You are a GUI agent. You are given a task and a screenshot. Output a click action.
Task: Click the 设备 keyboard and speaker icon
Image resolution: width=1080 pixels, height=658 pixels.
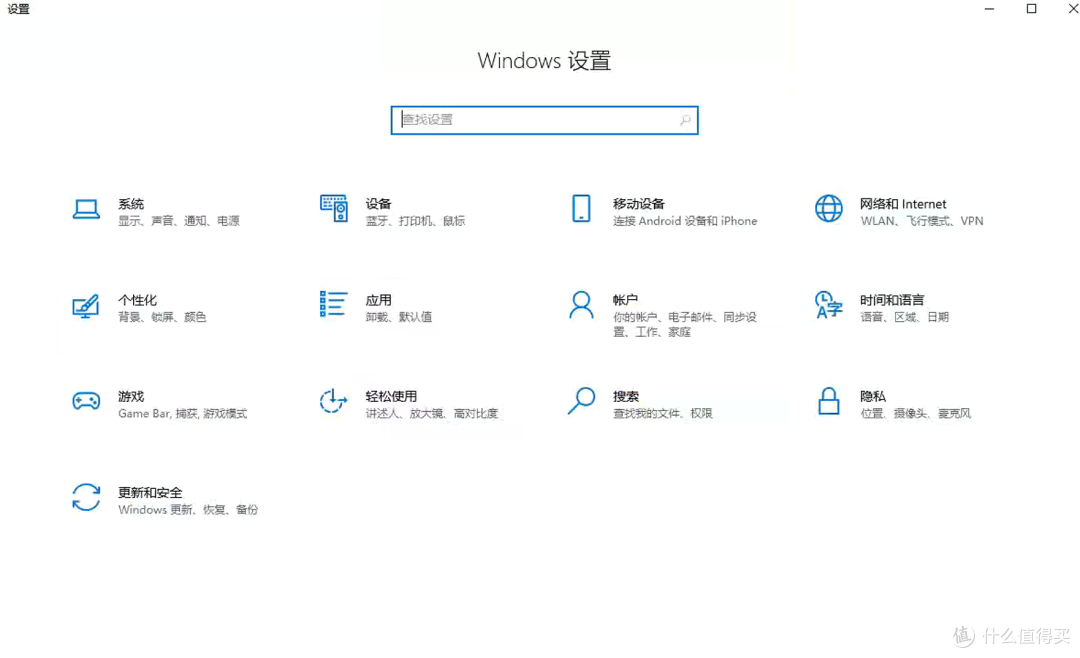(x=333, y=208)
